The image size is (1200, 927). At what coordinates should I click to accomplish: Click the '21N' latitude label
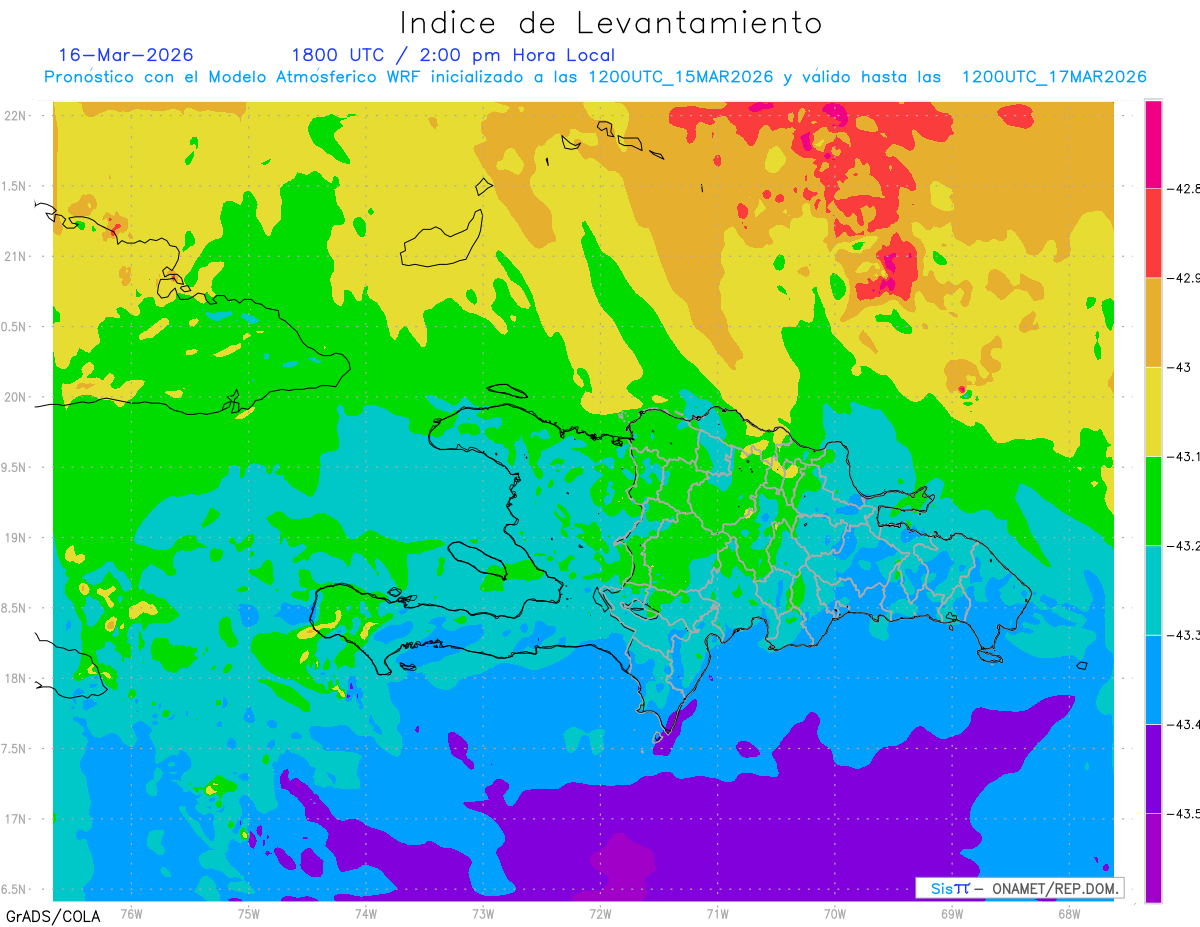pos(17,256)
